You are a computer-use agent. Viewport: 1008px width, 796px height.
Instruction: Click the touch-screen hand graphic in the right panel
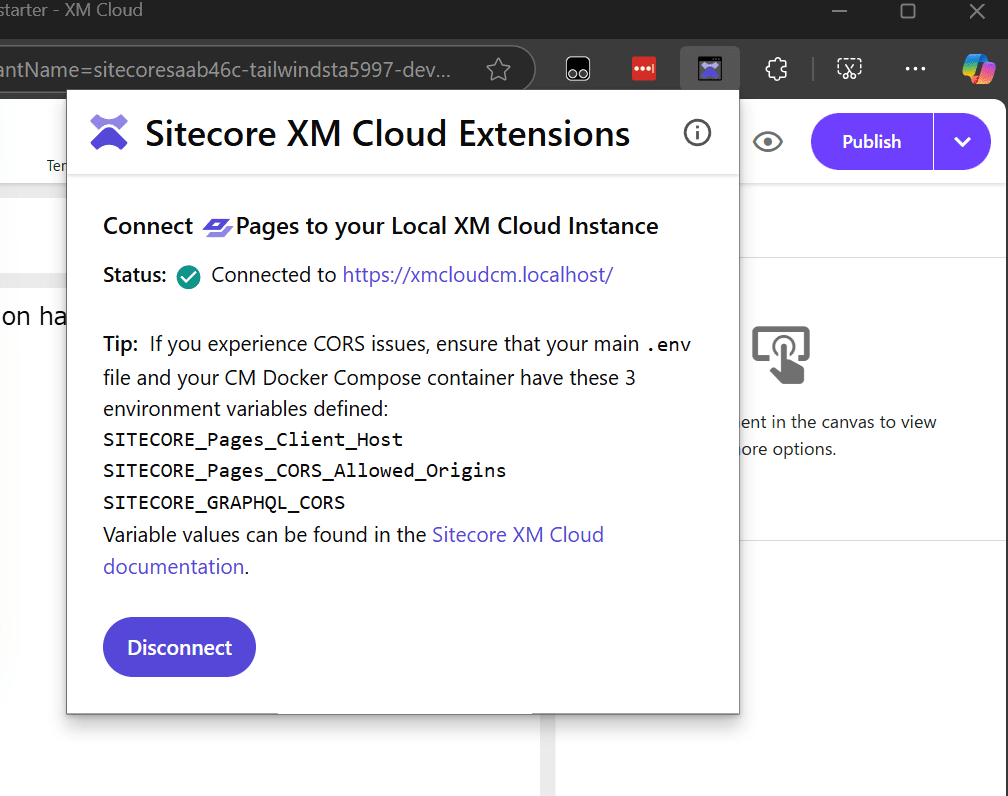click(x=781, y=354)
